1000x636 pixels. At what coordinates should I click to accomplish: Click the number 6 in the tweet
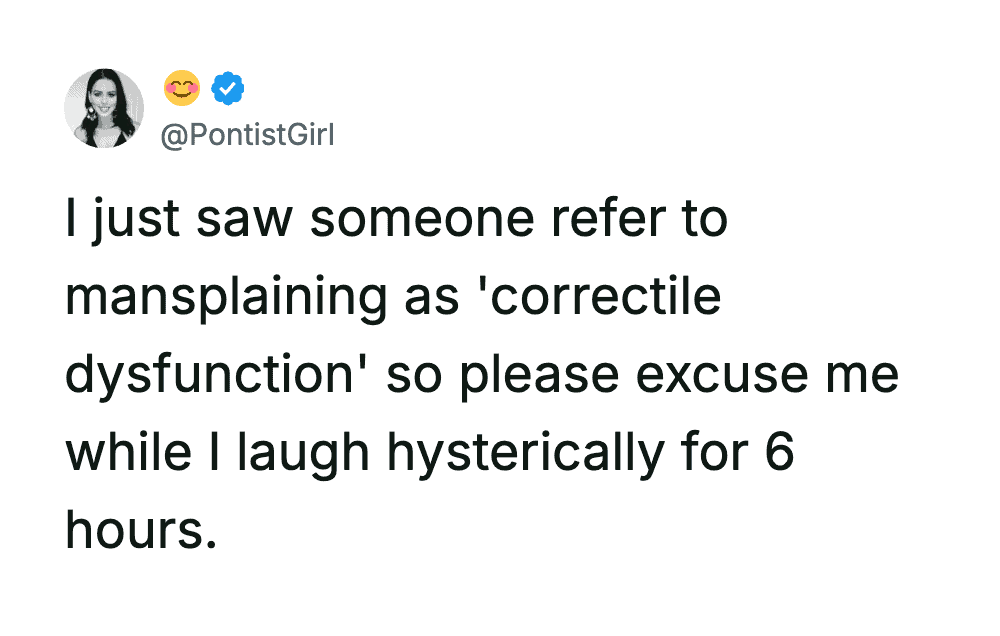[779, 453]
